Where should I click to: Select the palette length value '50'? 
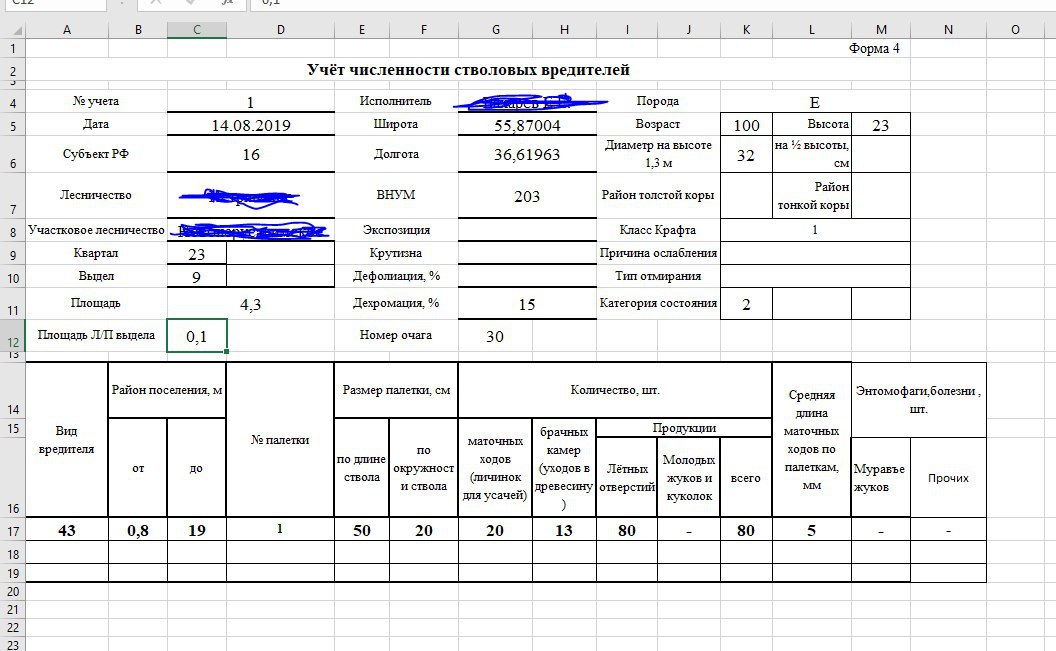click(362, 530)
